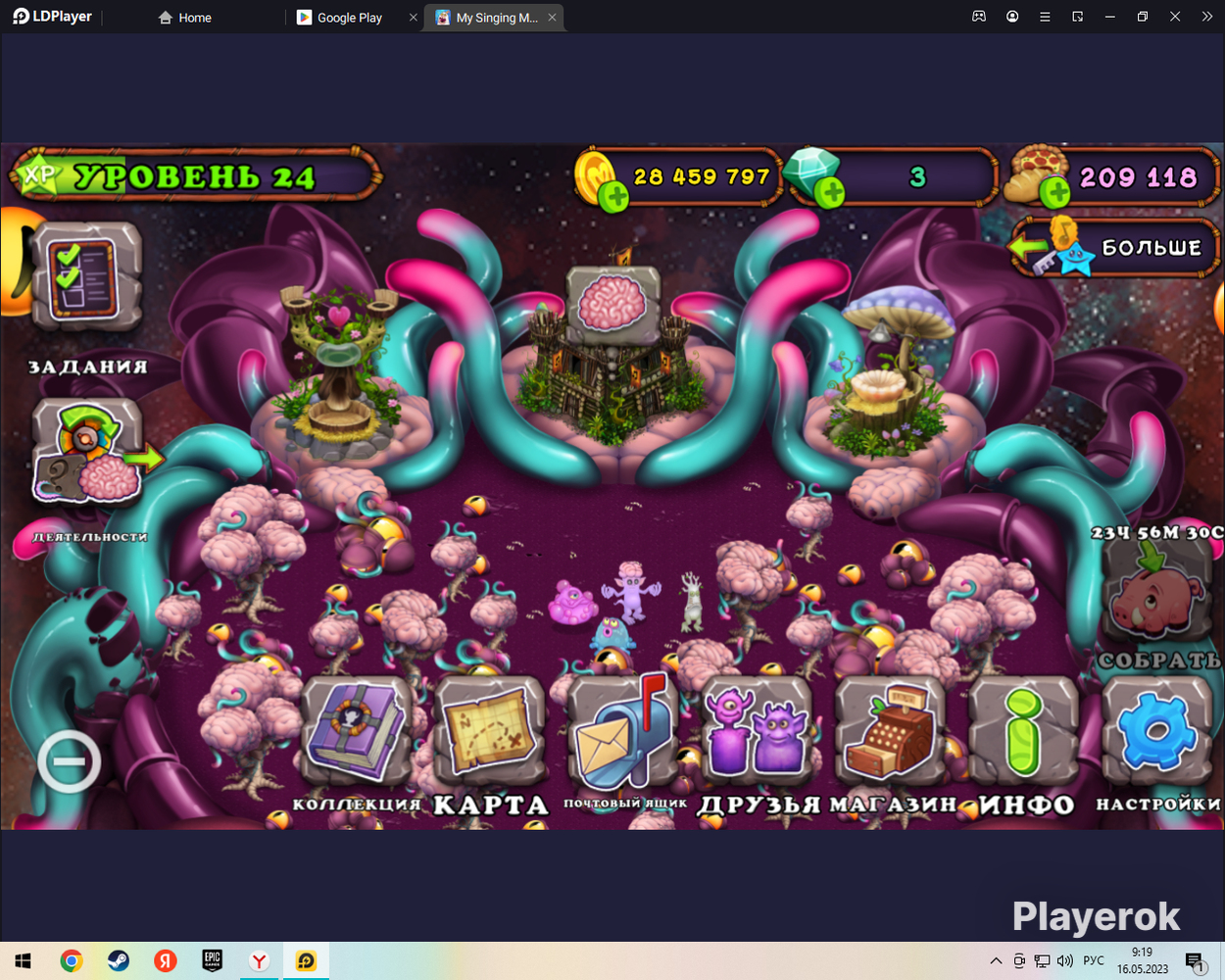
Task: Close the My Singing Monsters tab
Action: point(552,18)
